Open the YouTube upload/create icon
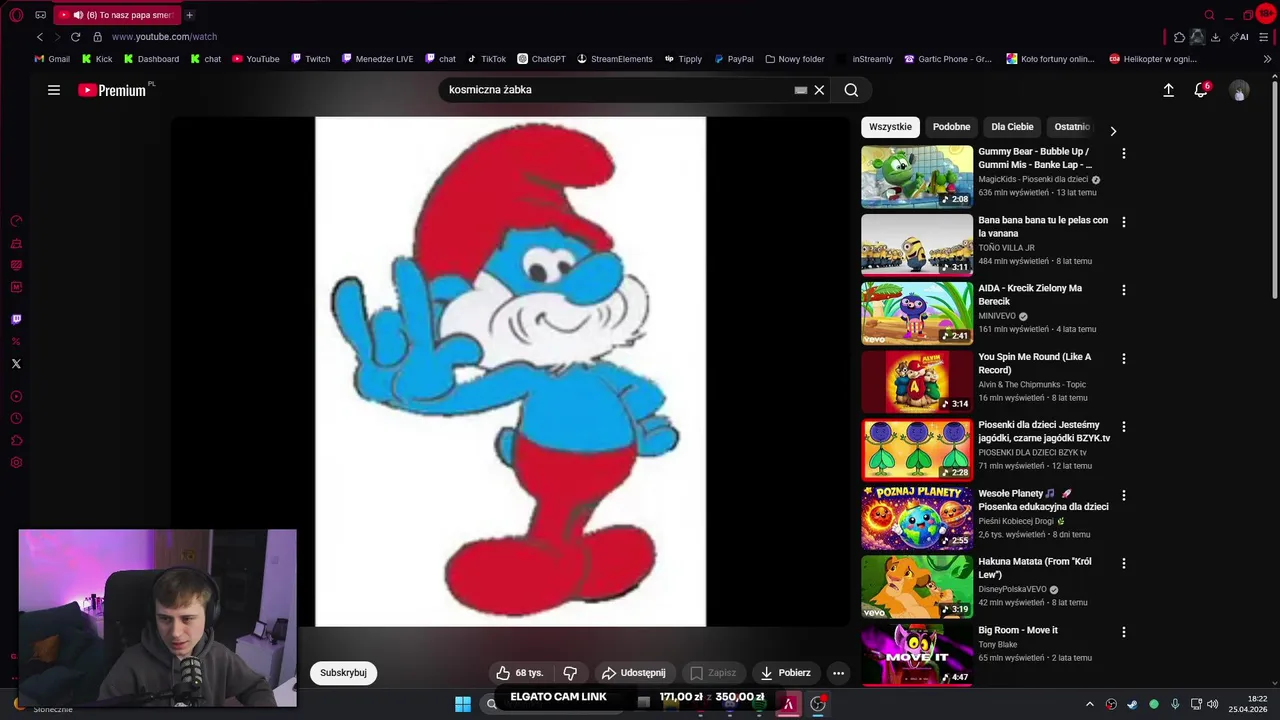Screen dimensions: 1280x720 (1168, 90)
